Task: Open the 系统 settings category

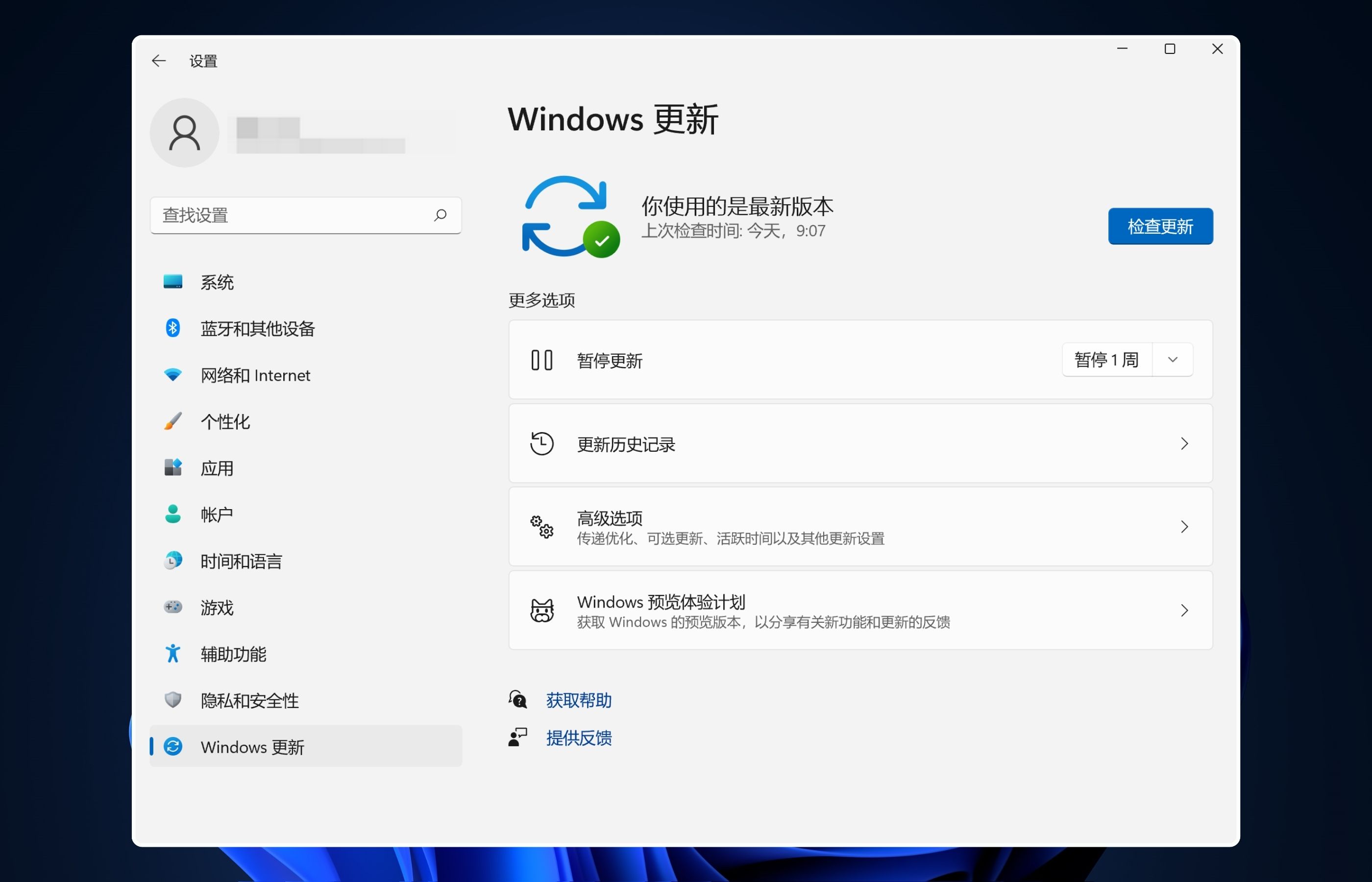Action: 306,282
